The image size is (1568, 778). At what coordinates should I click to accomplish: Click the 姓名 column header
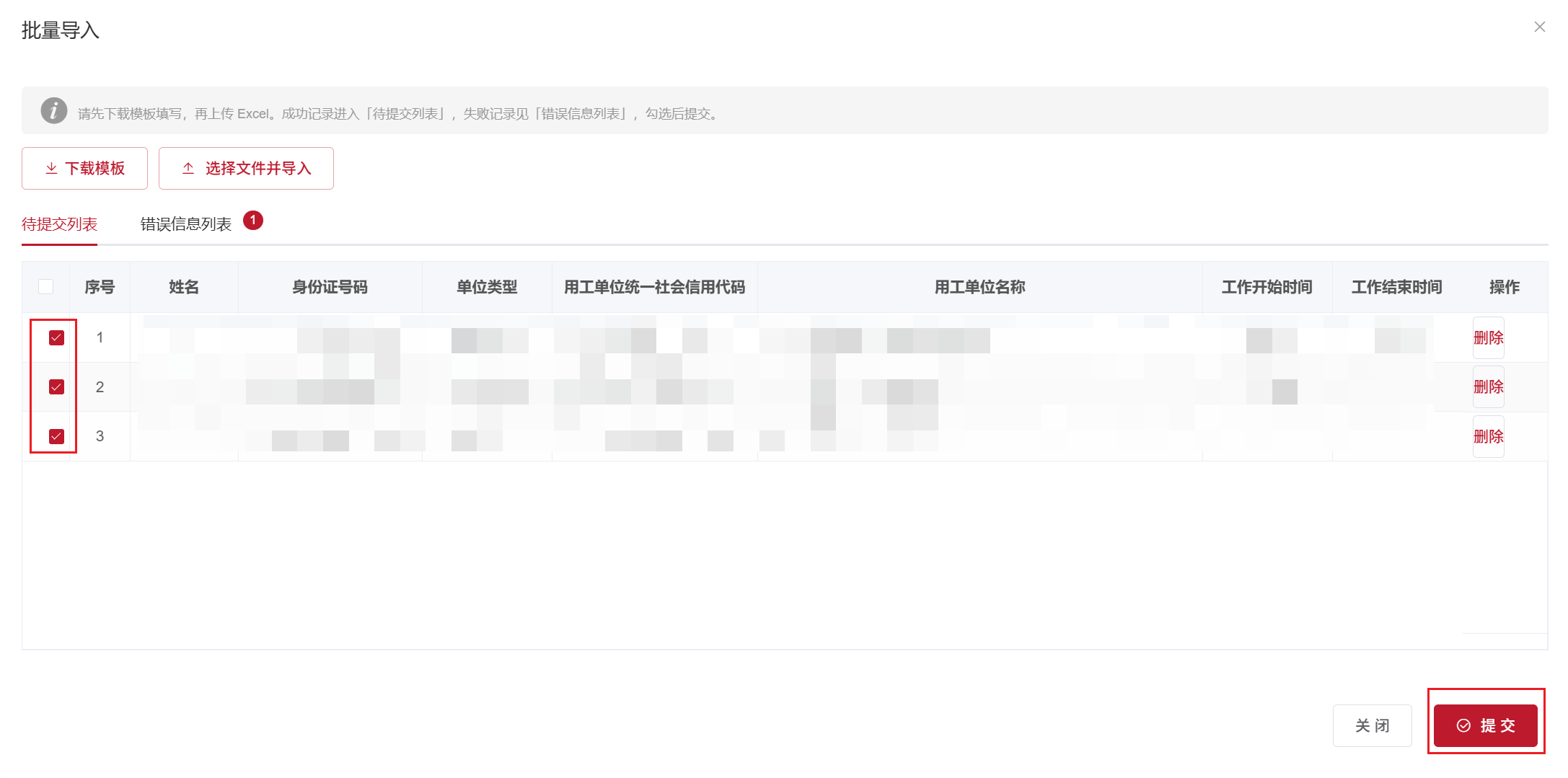tap(184, 287)
